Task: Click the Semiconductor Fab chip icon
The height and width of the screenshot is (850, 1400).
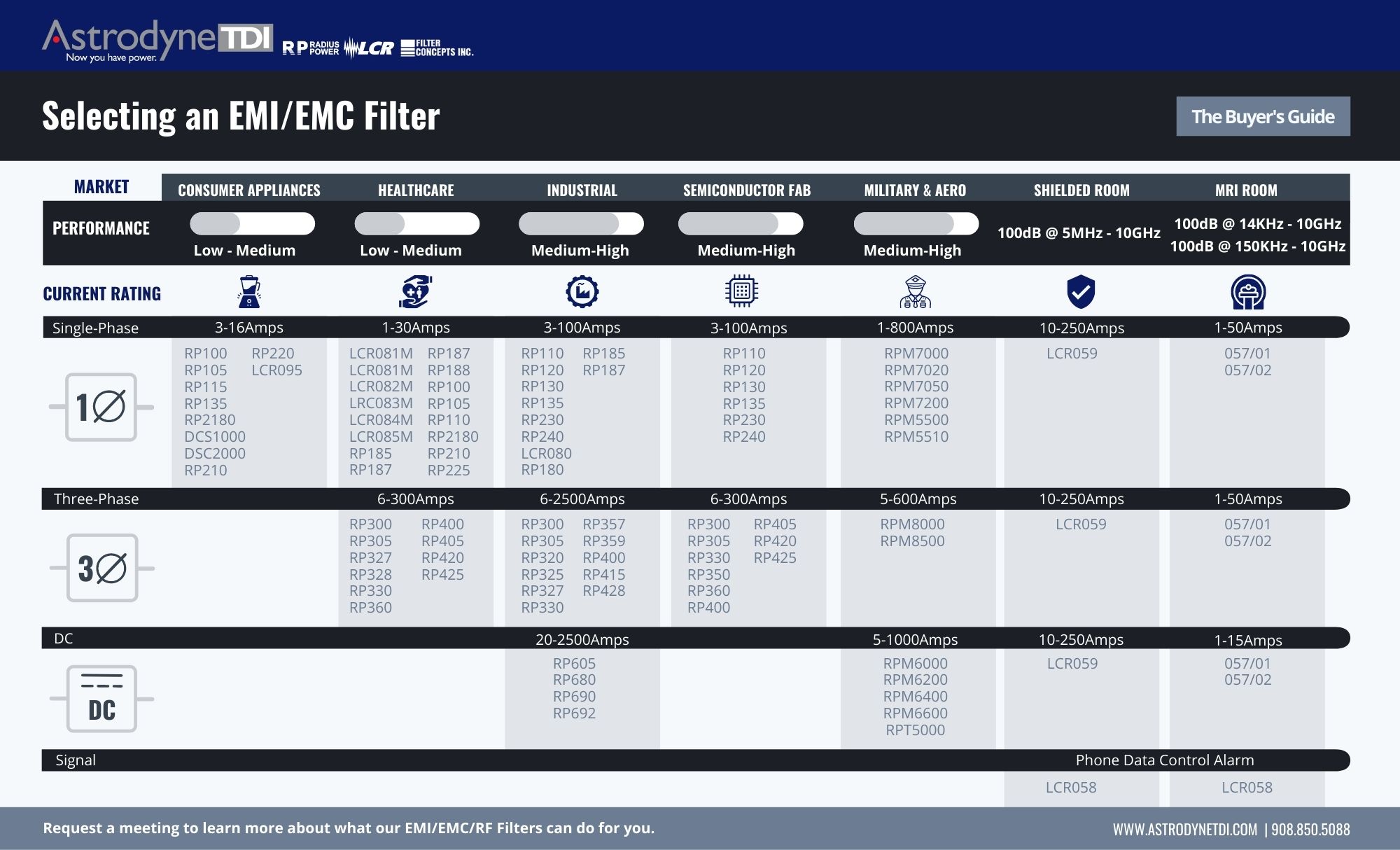Action: tap(742, 291)
